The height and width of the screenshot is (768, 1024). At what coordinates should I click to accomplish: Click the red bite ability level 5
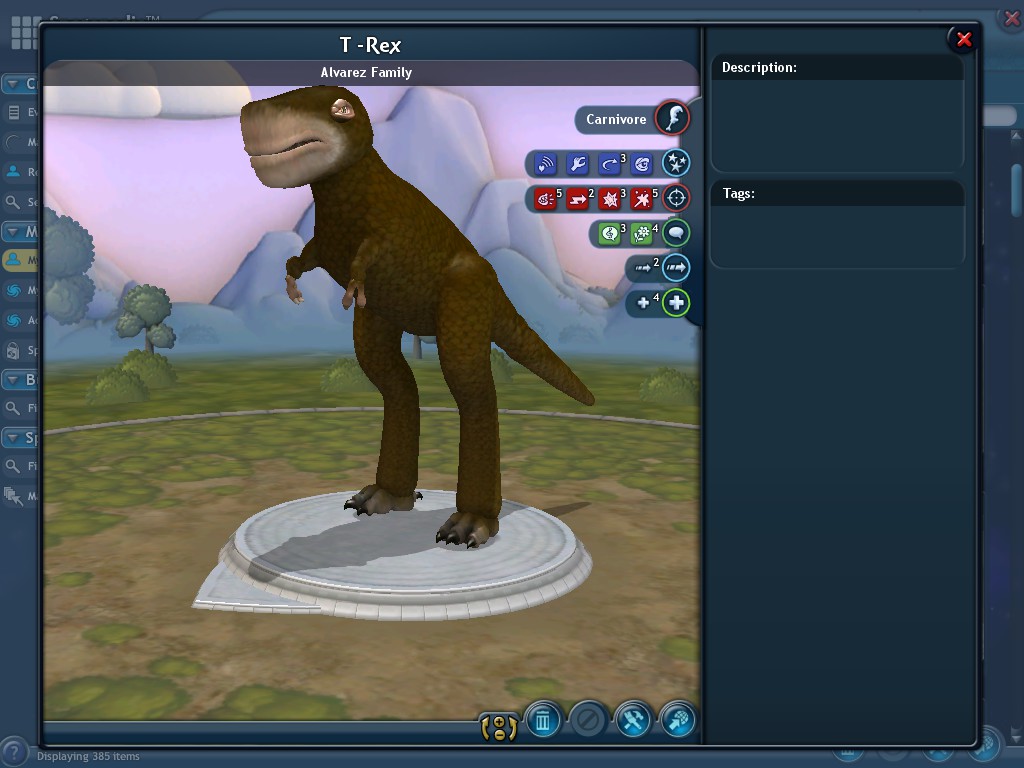coord(547,198)
